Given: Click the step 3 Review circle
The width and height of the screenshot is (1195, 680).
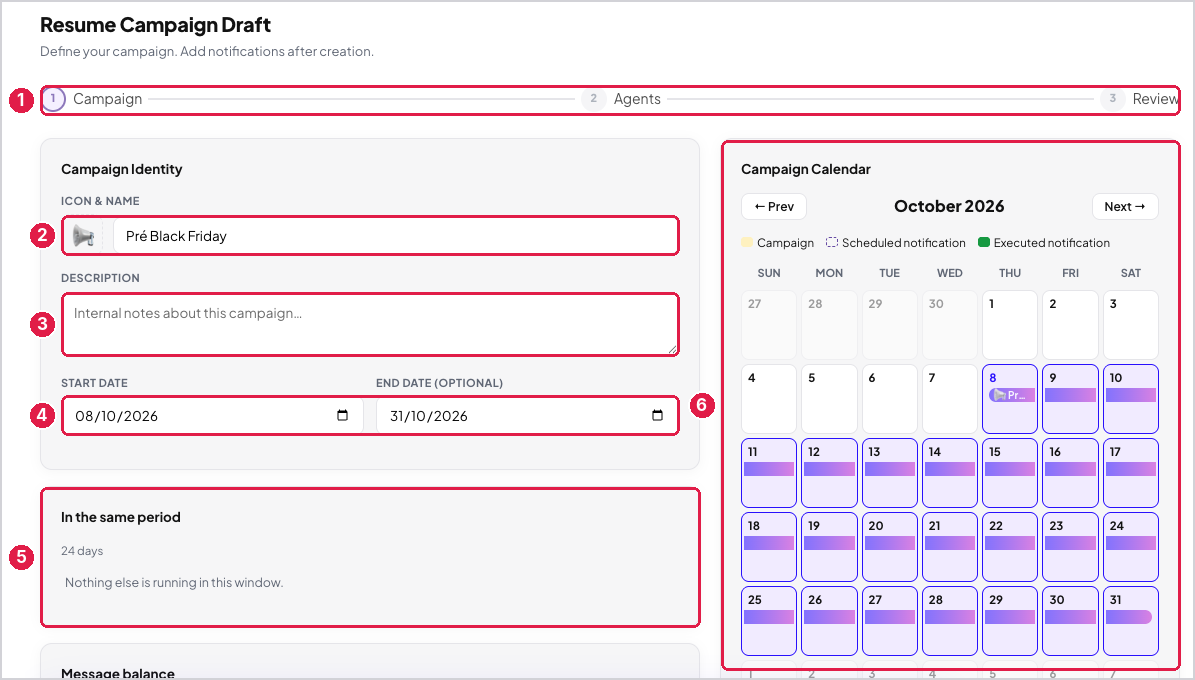Looking at the screenshot, I should tap(1113, 99).
